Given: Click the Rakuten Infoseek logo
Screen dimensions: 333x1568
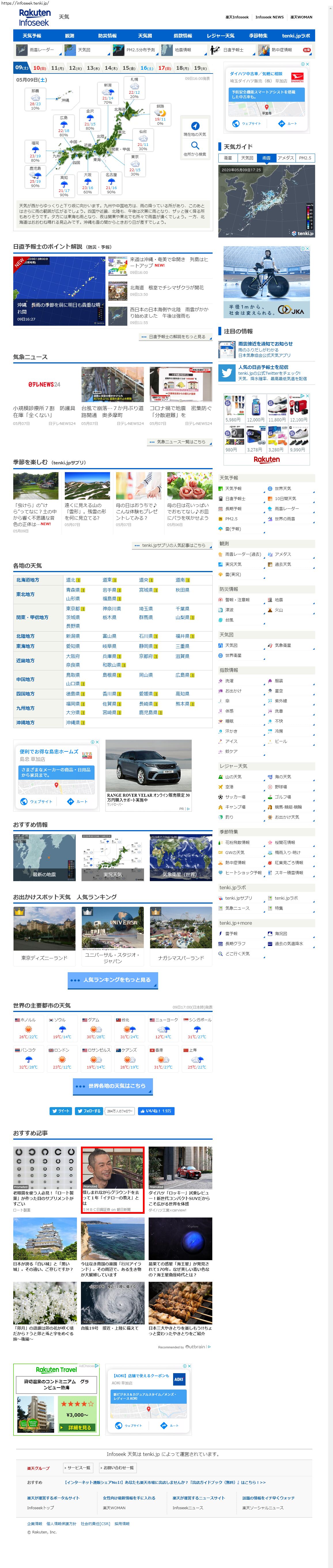Looking at the screenshot, I should (35, 17).
